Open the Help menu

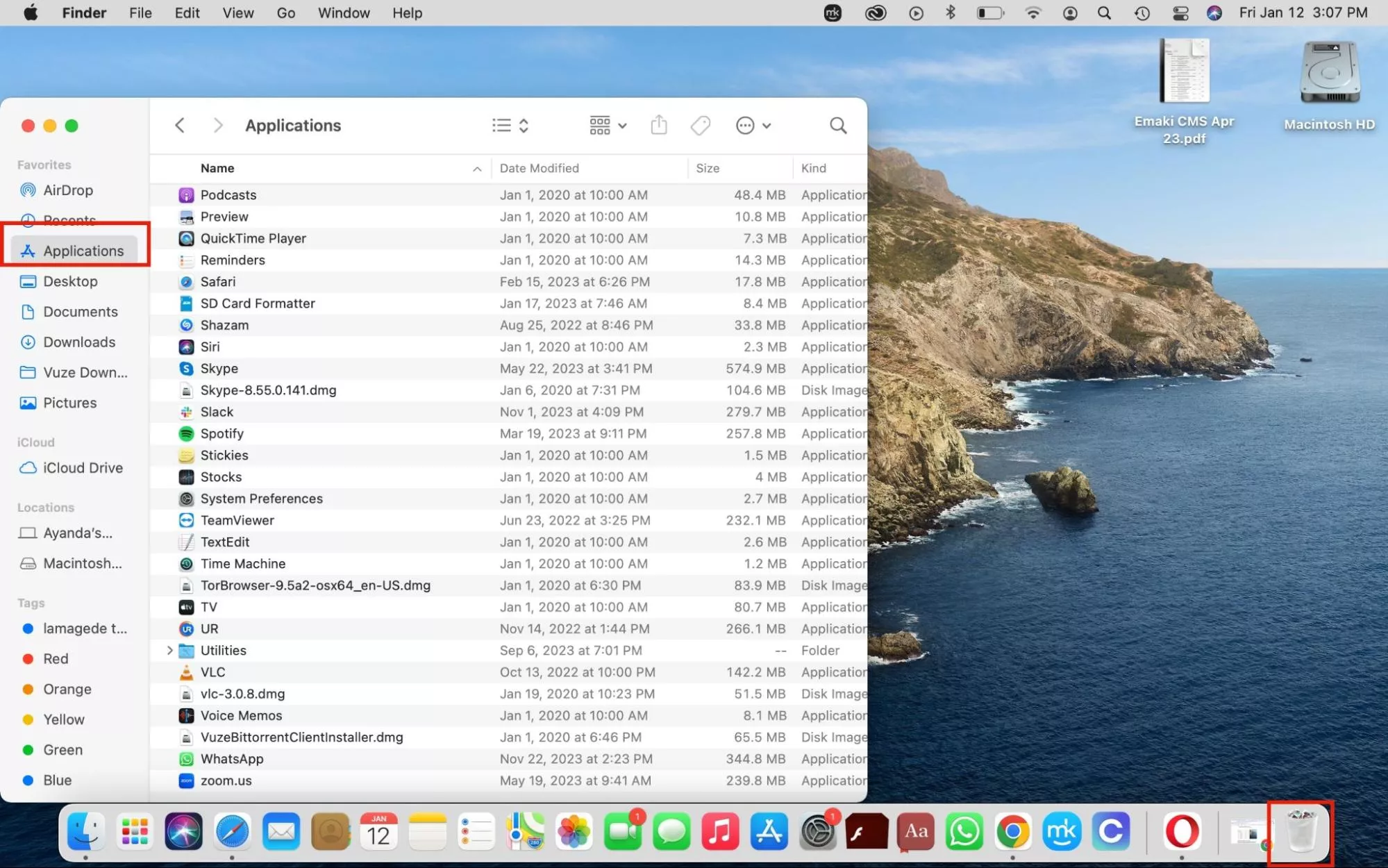407,12
